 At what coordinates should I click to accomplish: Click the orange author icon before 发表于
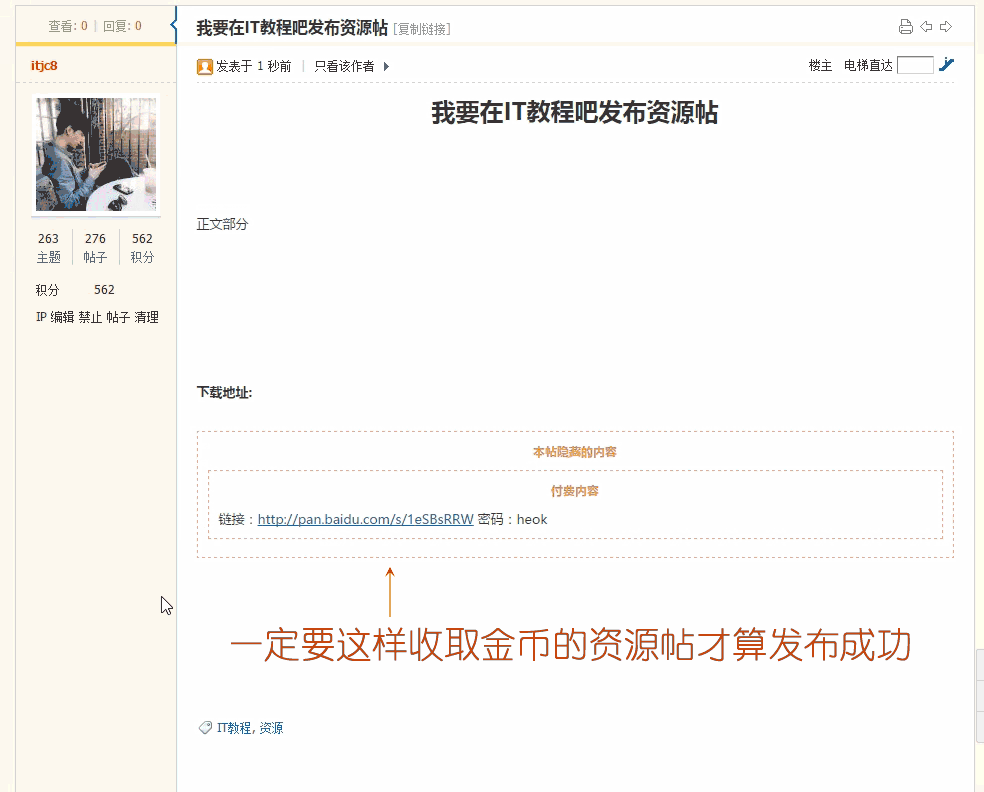(x=205, y=67)
